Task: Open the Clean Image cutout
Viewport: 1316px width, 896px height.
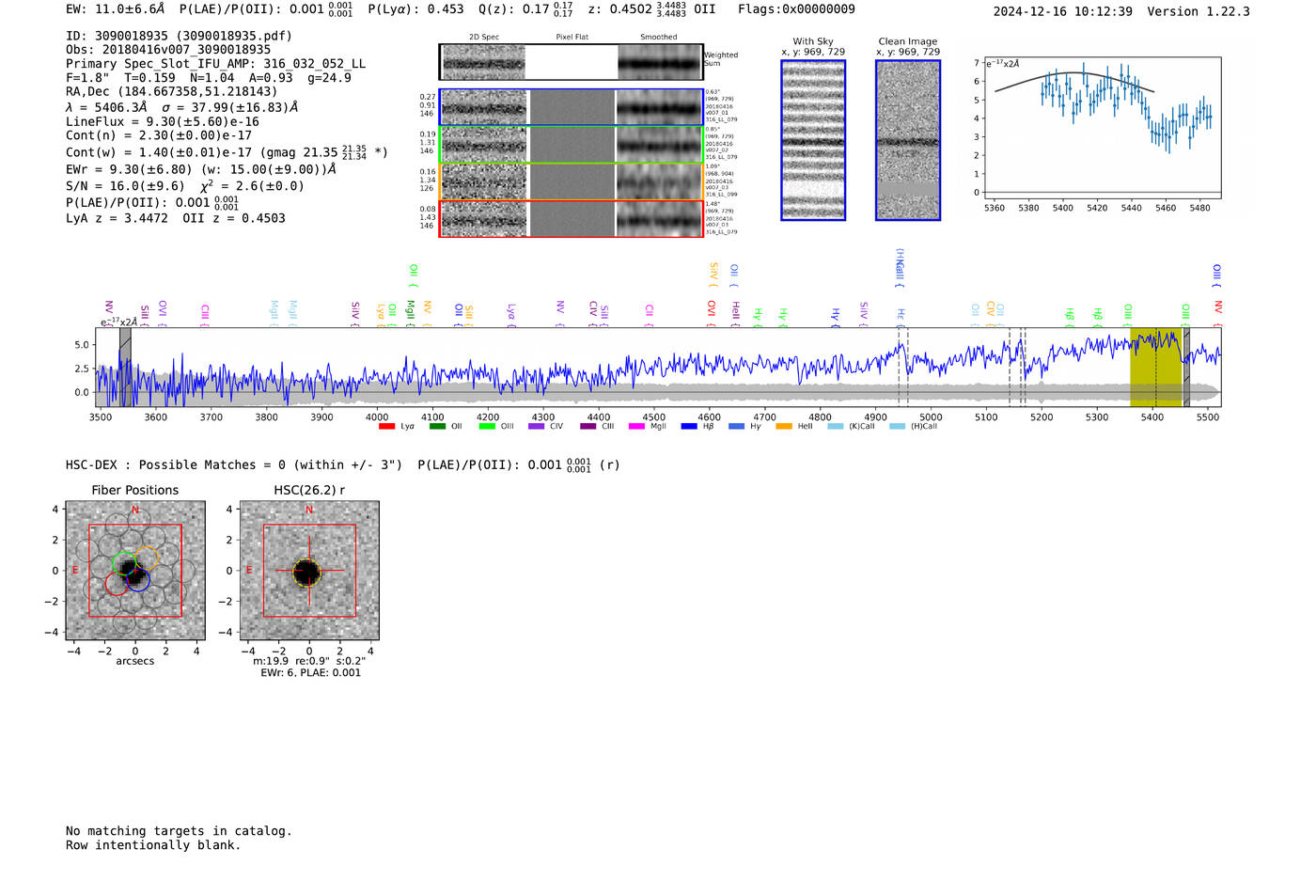Action: [908, 140]
